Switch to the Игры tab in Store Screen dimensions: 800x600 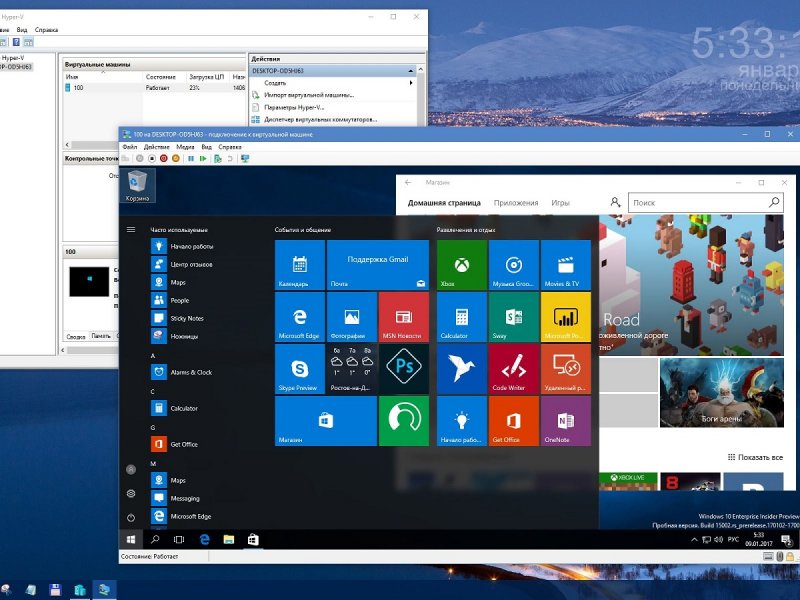560,203
